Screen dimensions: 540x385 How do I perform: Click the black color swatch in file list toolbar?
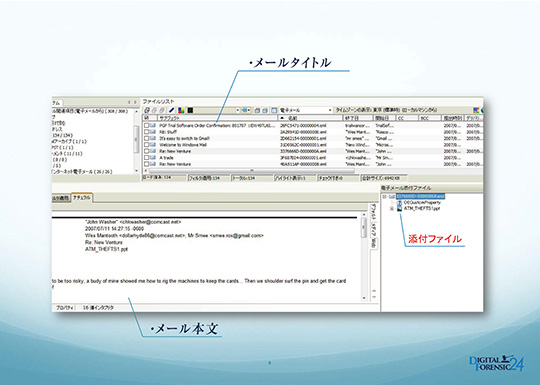[190, 110]
